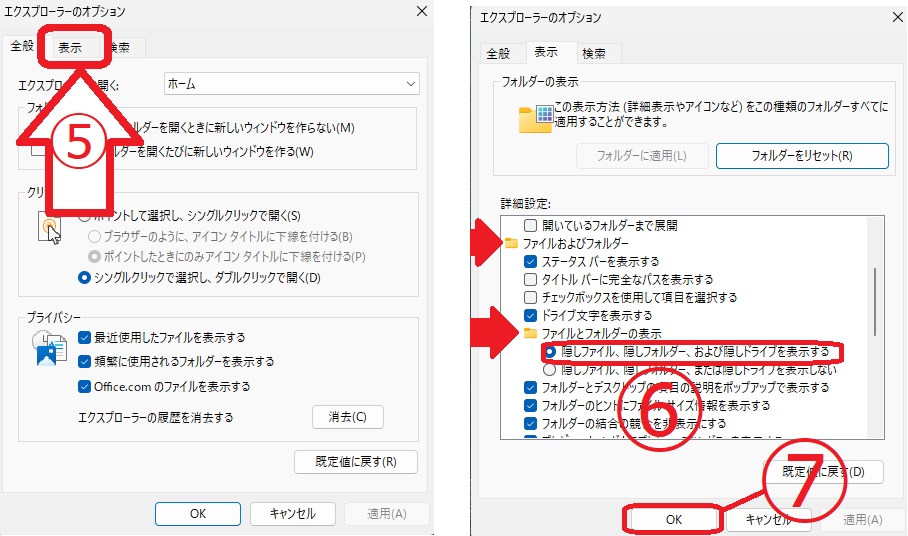Check 開いているフォルダーまで展開 option
This screenshot has width=908, height=536.
(x=531, y=226)
